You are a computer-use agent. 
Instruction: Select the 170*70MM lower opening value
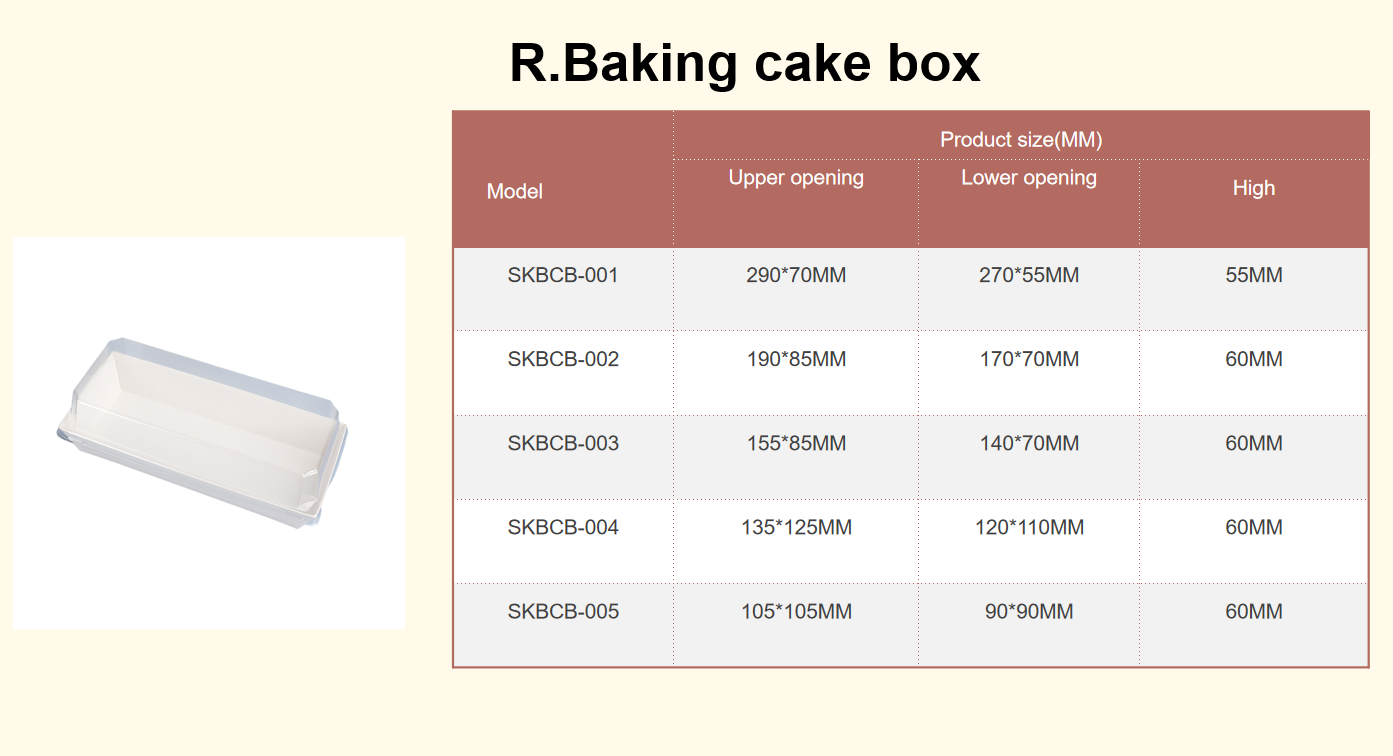coord(1029,359)
